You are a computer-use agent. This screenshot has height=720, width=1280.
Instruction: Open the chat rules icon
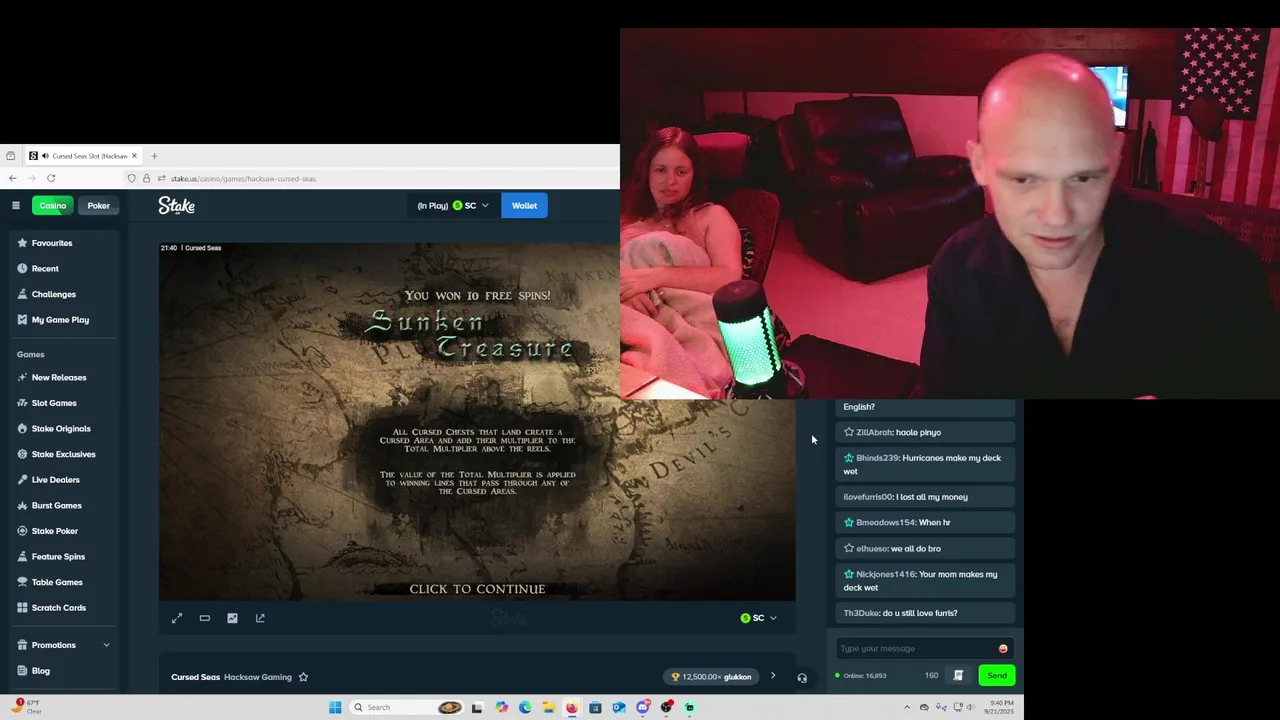pos(958,676)
